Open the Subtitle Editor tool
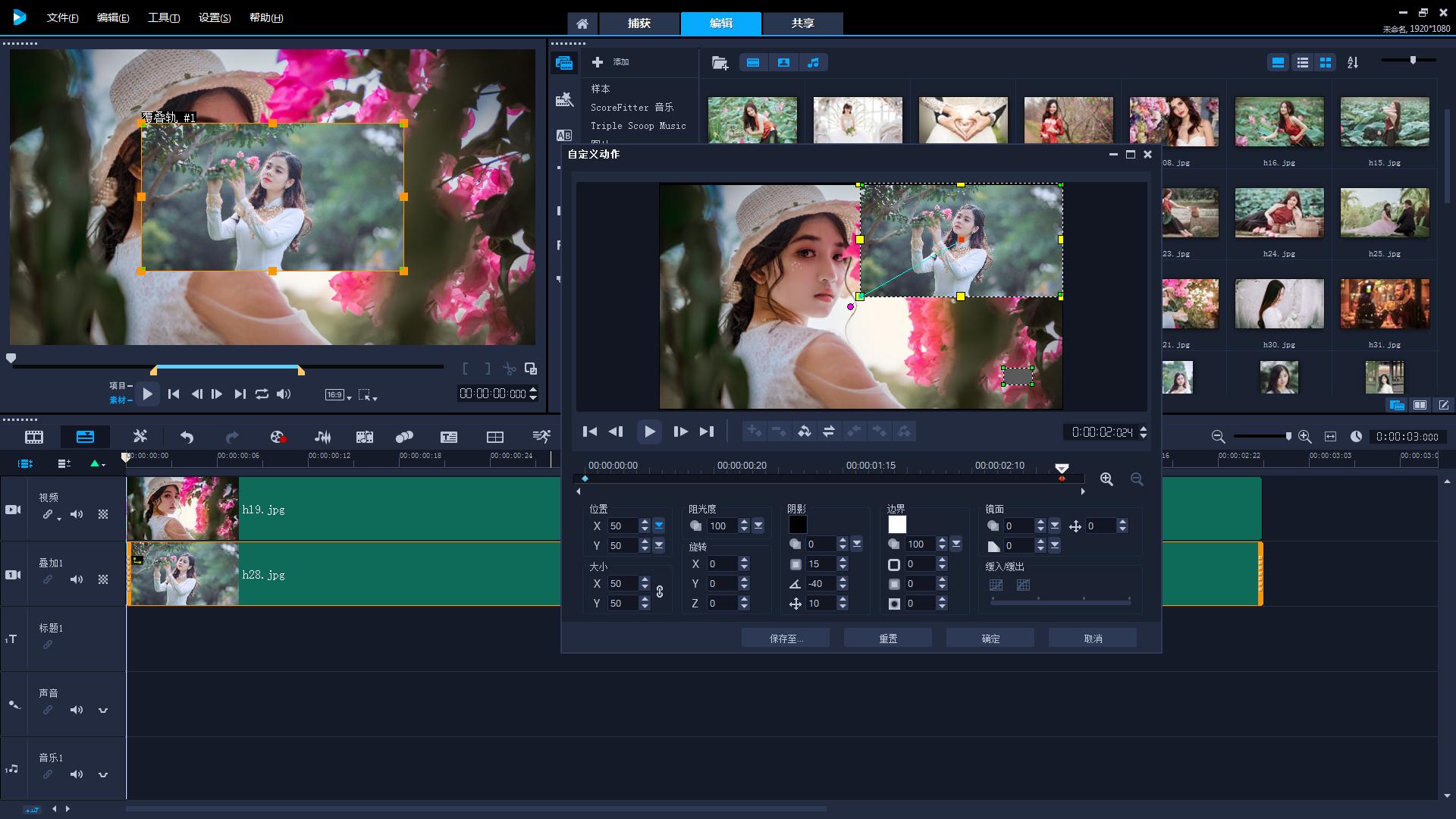 pyautogui.click(x=449, y=437)
